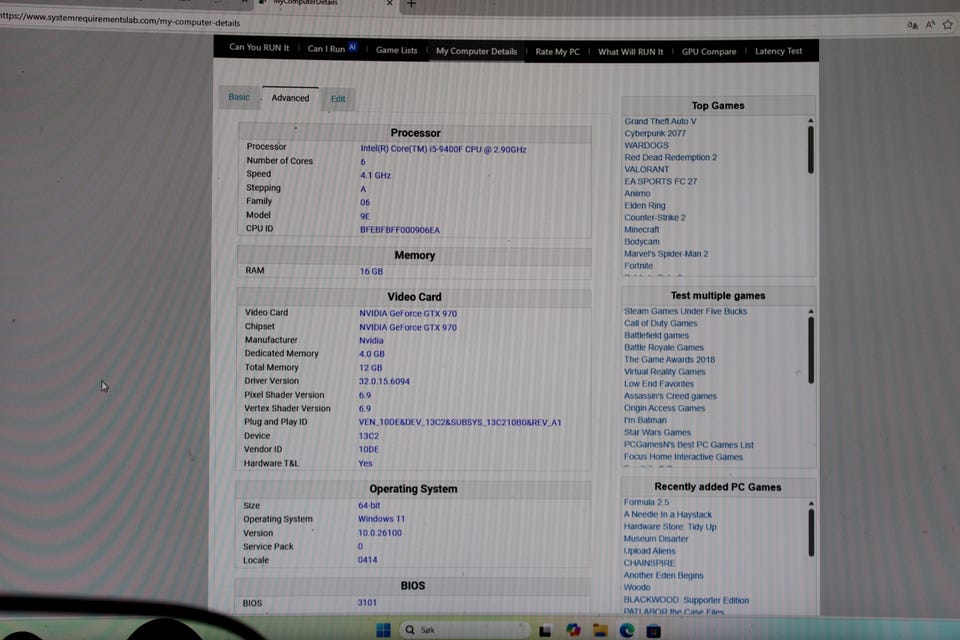Click the Read aloud icon in address bar
The width and height of the screenshot is (960, 640).
[x=930, y=25]
